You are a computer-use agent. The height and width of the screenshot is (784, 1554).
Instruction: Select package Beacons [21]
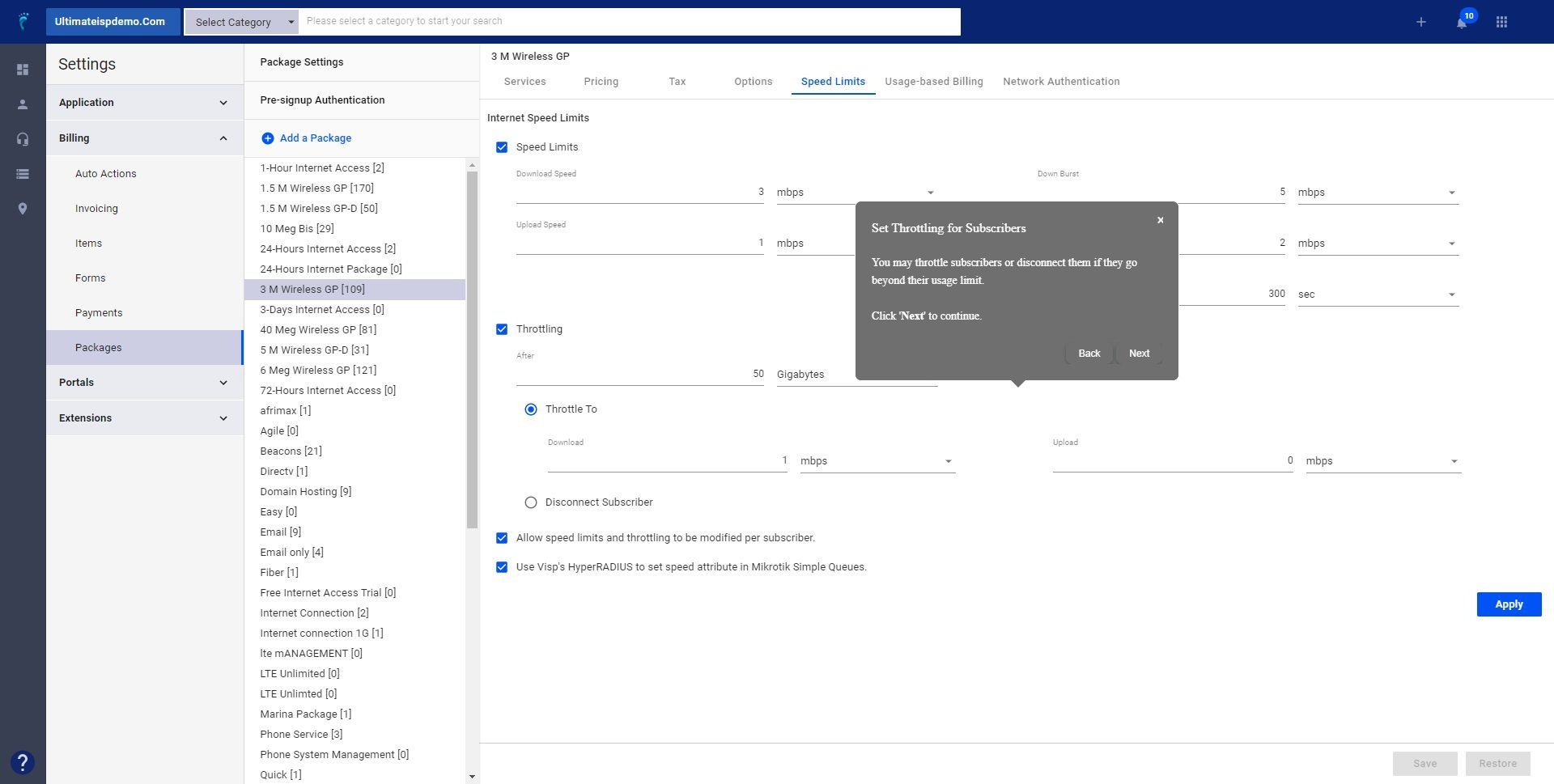coord(355,451)
